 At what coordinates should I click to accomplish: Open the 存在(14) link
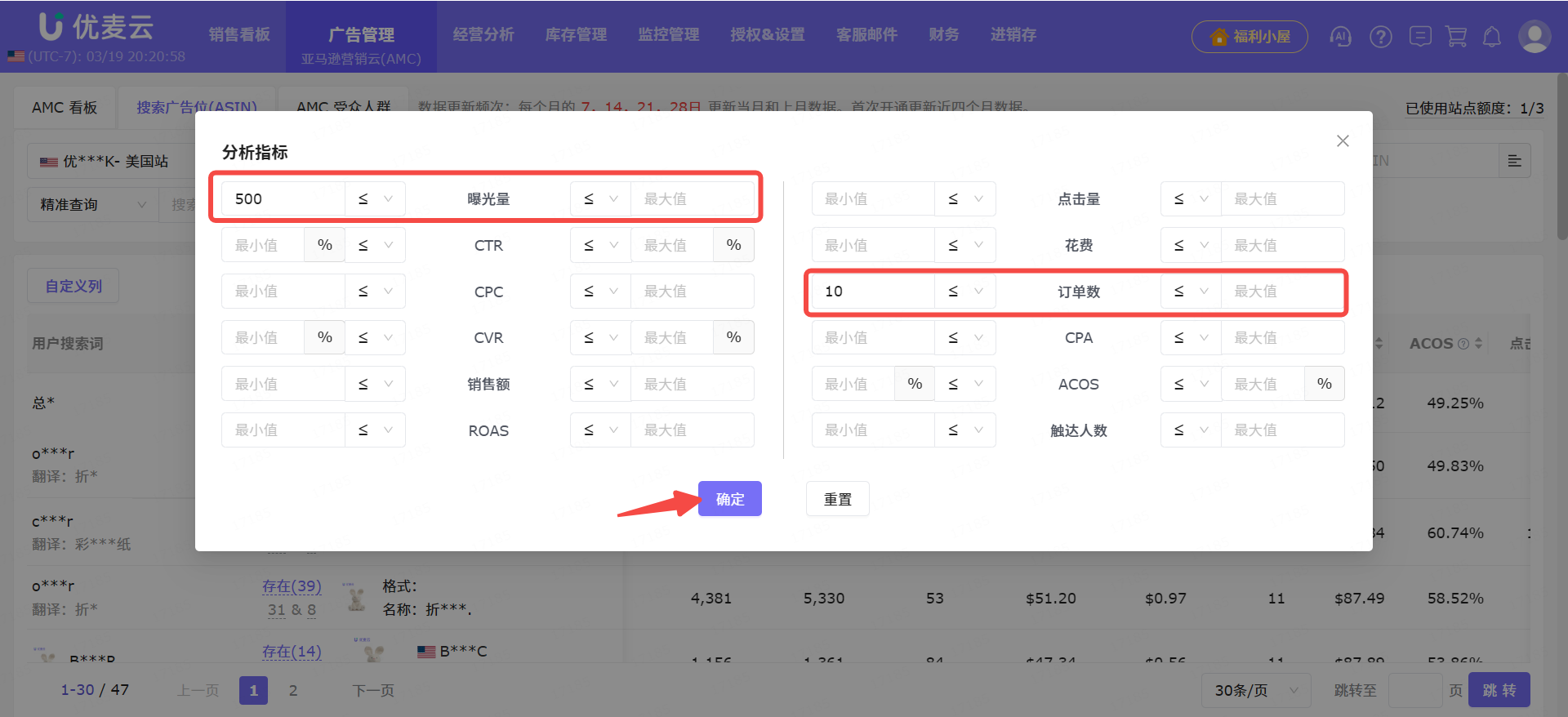click(x=292, y=652)
